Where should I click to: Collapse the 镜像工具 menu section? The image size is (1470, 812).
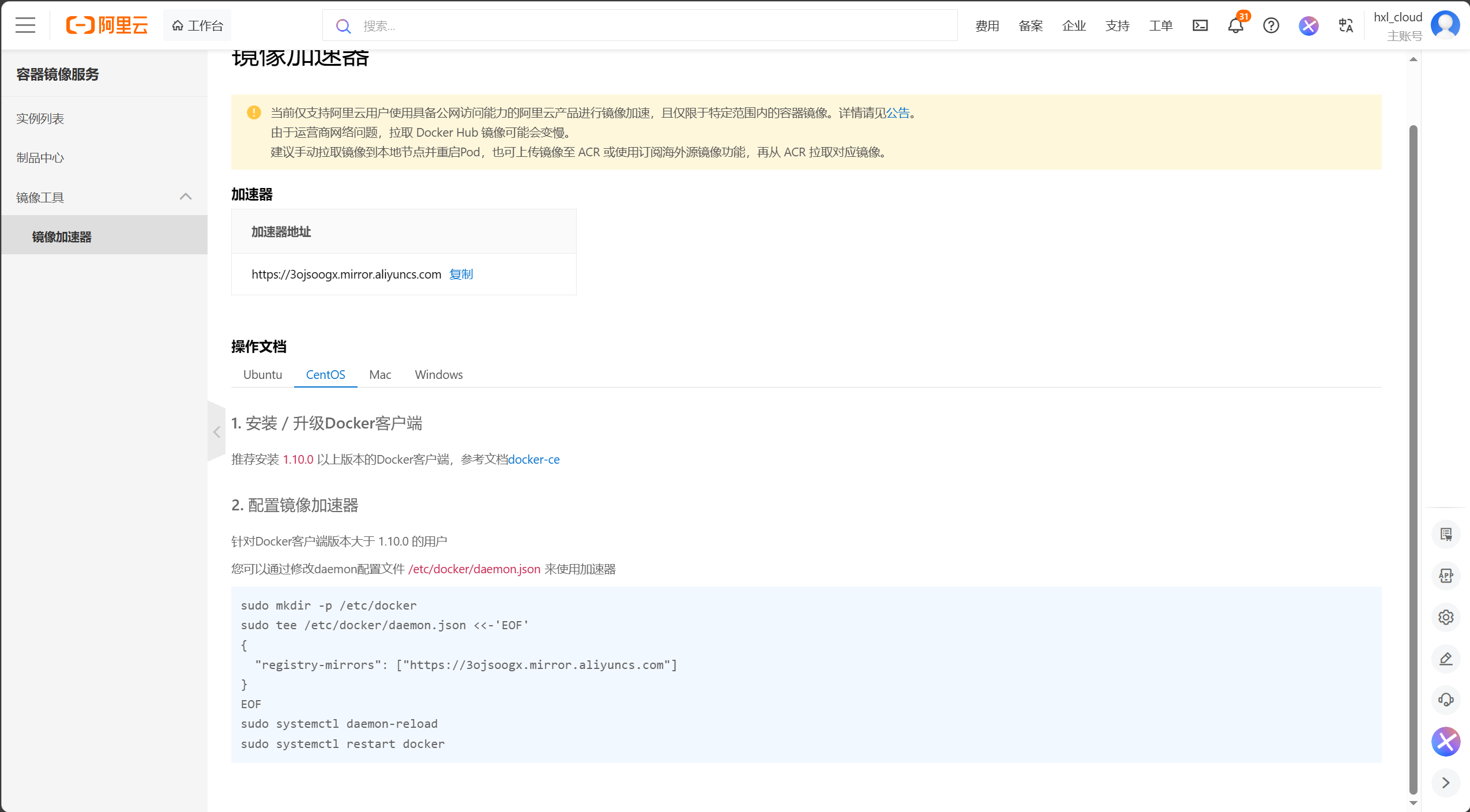pyautogui.click(x=185, y=197)
